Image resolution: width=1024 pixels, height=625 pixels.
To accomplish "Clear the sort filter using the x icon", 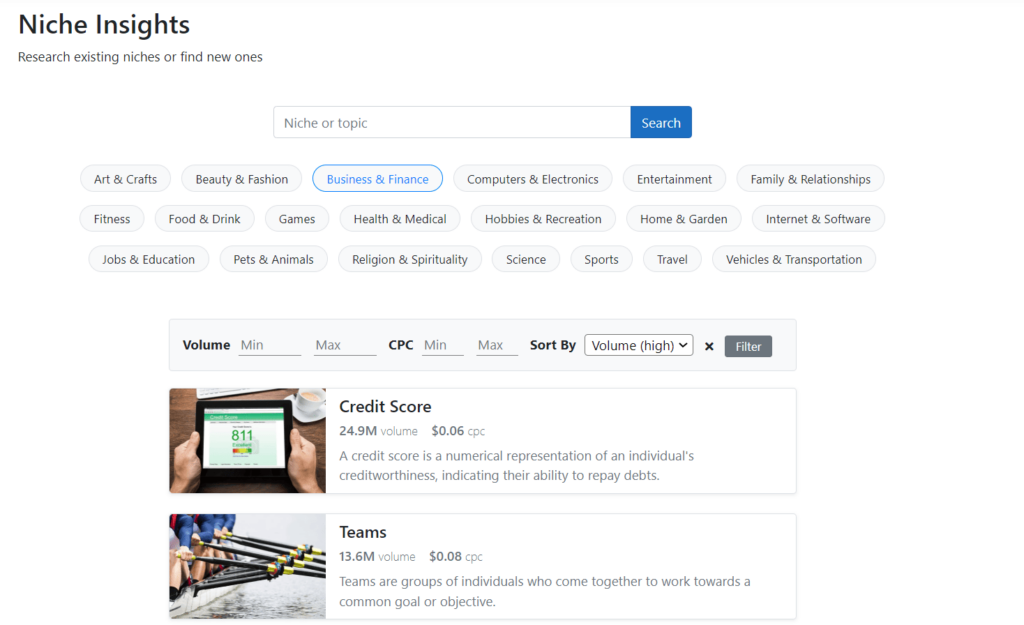I will pos(709,345).
